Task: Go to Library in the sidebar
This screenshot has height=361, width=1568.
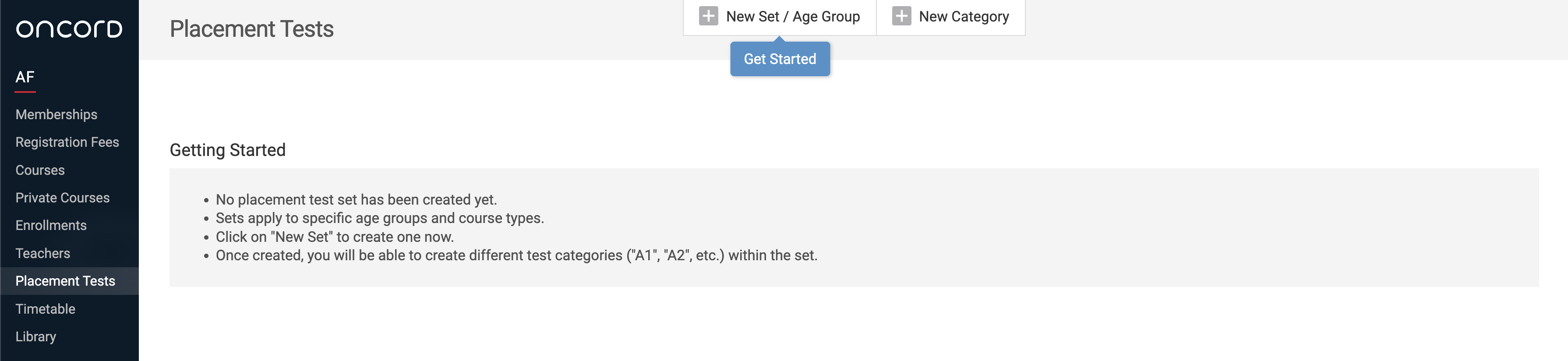Action: click(x=35, y=336)
